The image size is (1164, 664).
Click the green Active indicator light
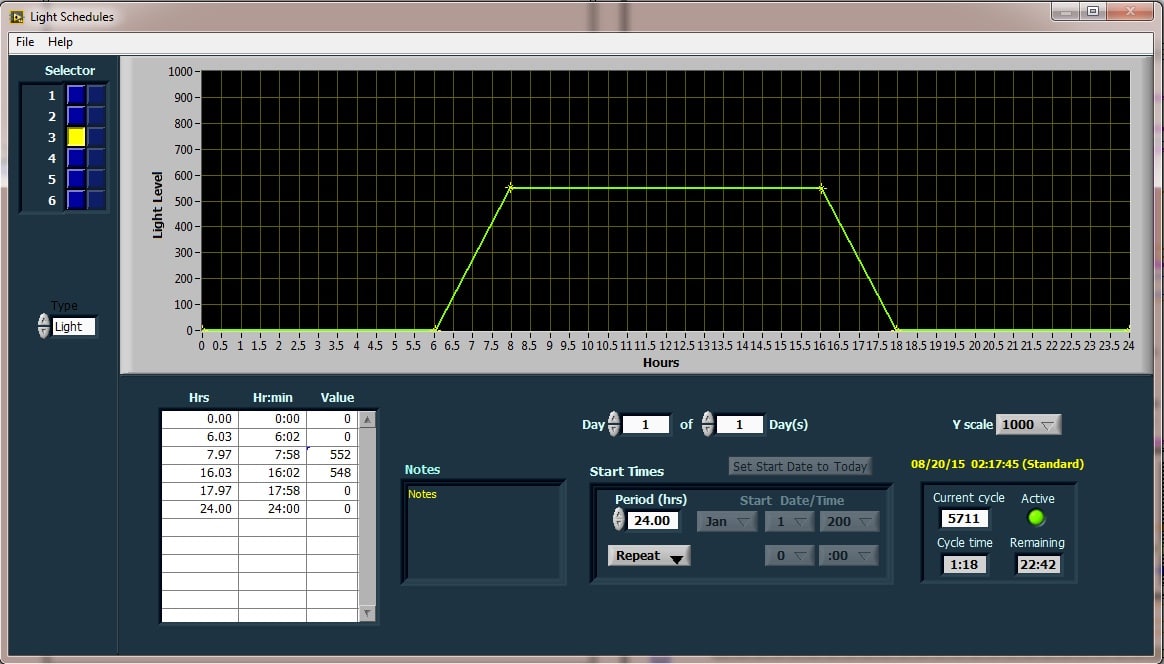tap(1036, 518)
